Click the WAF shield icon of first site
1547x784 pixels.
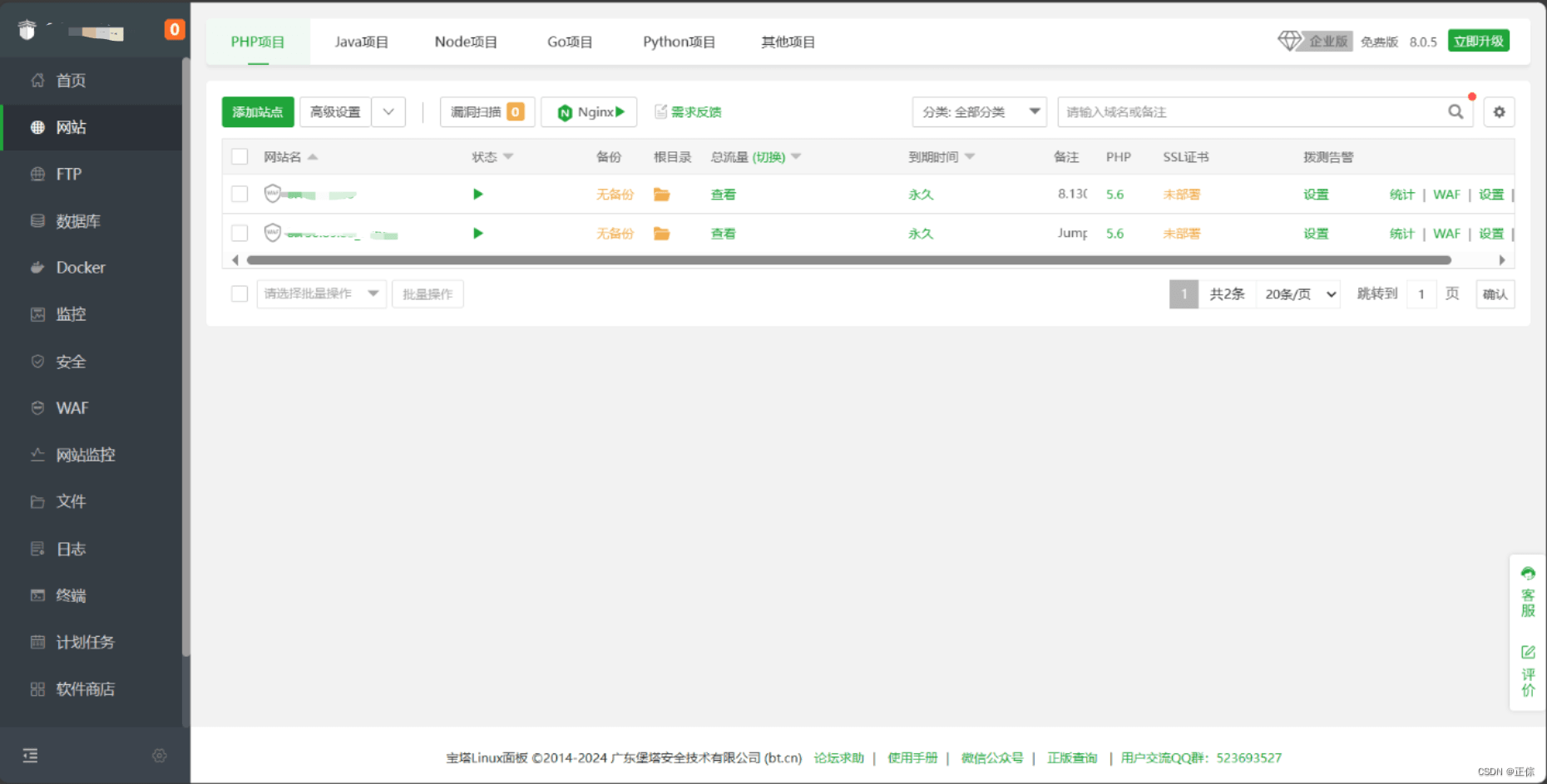(x=272, y=194)
